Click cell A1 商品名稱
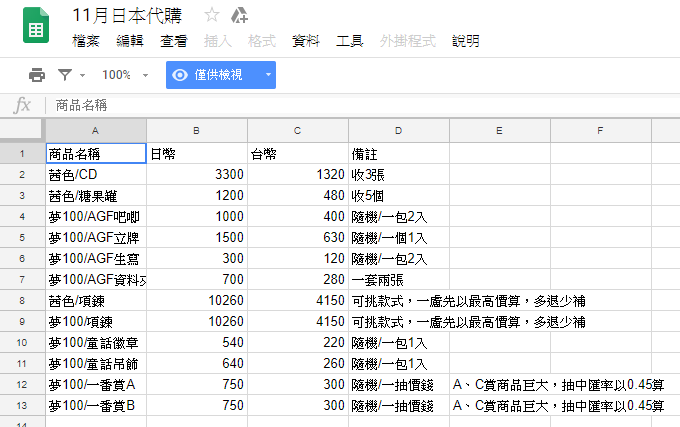680x427 pixels. (96, 154)
